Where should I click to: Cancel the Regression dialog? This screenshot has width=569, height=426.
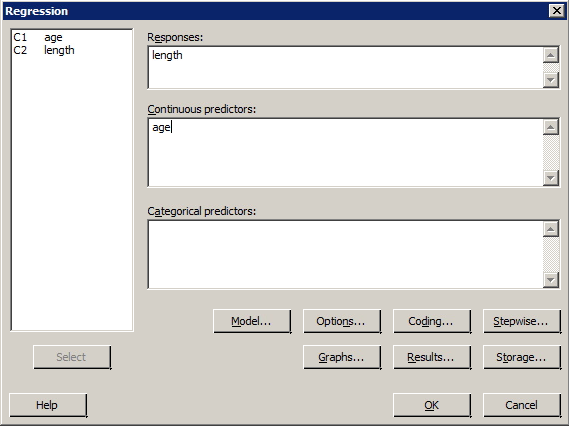click(x=522, y=405)
